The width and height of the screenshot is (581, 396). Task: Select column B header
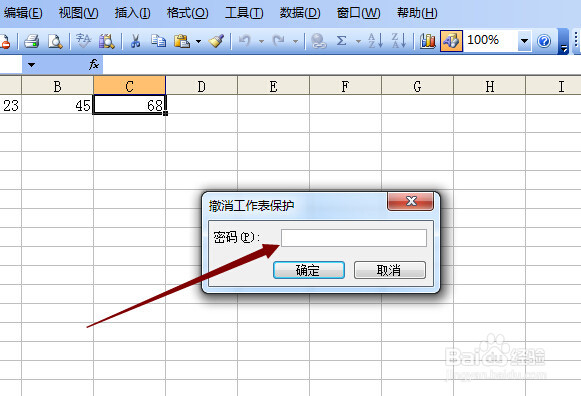coord(57,86)
